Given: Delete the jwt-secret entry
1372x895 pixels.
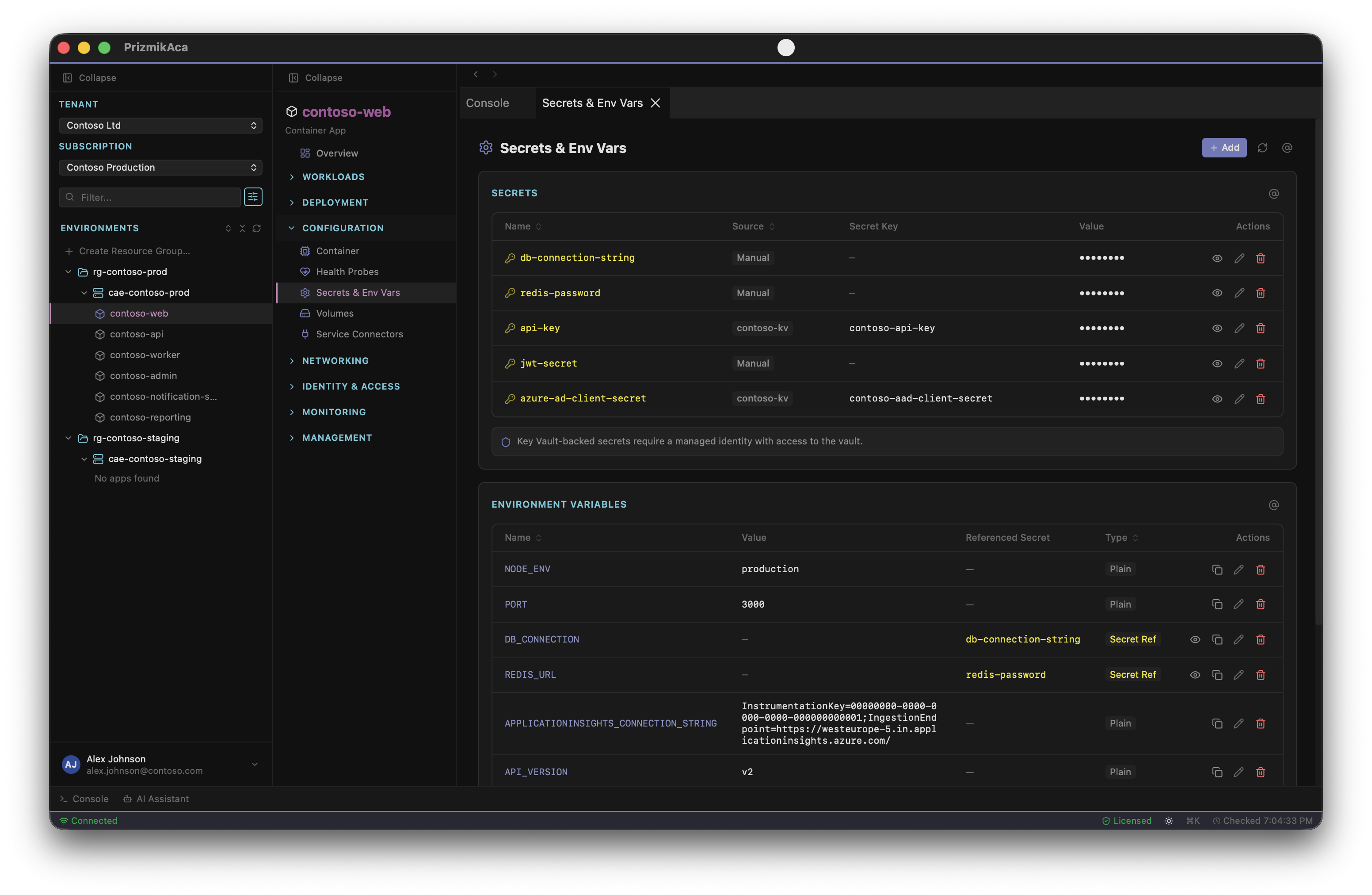Looking at the screenshot, I should (1261, 363).
